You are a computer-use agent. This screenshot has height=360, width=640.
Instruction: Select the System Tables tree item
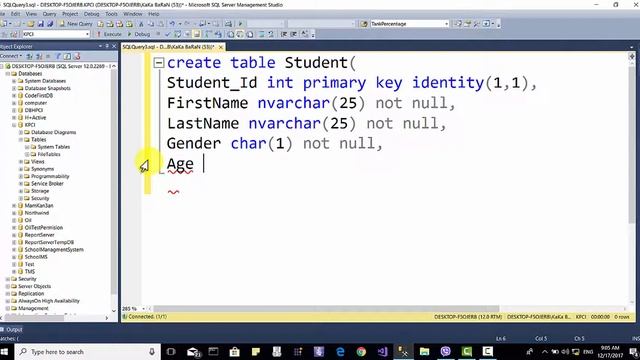tap(53, 147)
